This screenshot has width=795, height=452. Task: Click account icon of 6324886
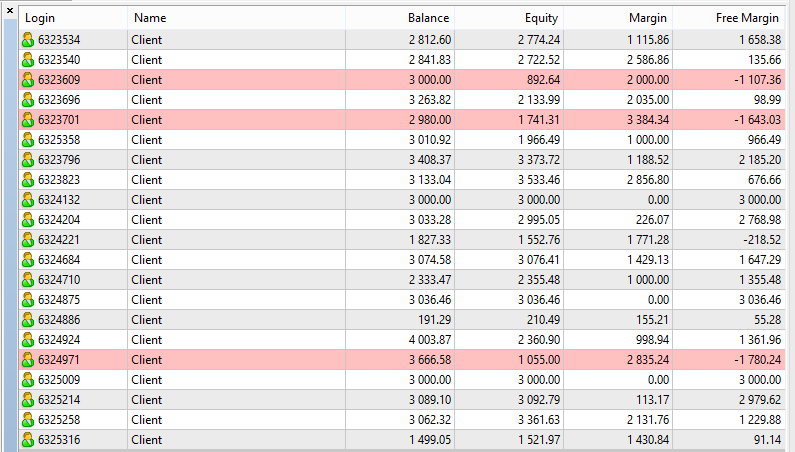point(28,320)
